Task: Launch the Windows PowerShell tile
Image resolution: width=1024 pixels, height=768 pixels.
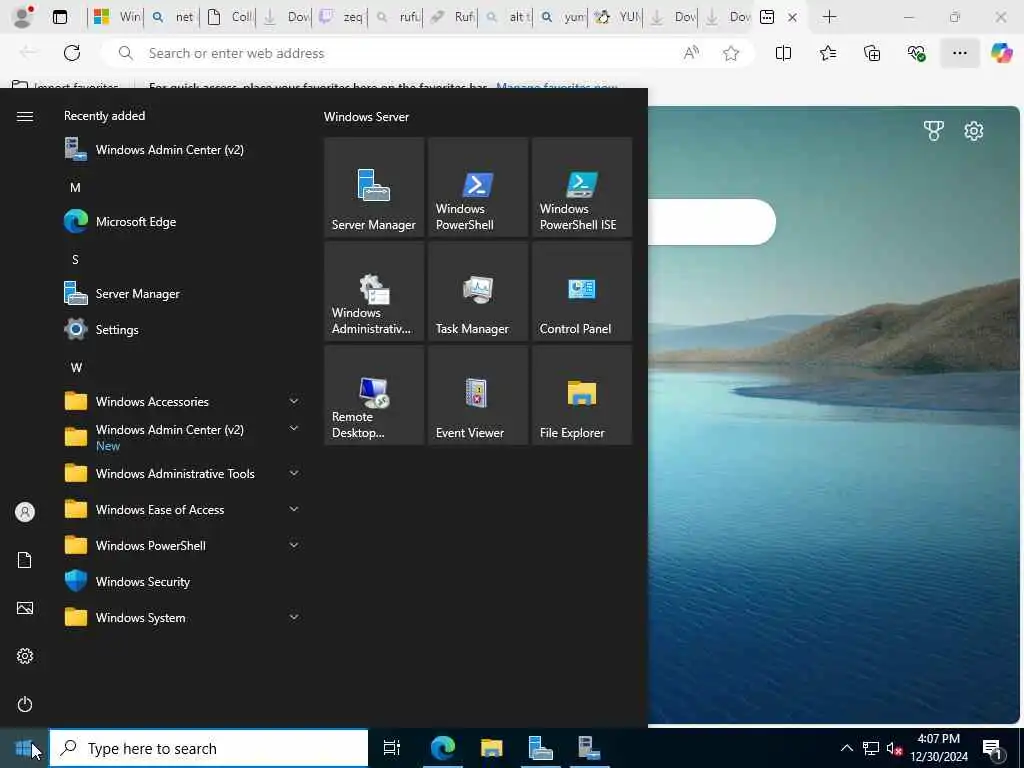Action: [477, 187]
